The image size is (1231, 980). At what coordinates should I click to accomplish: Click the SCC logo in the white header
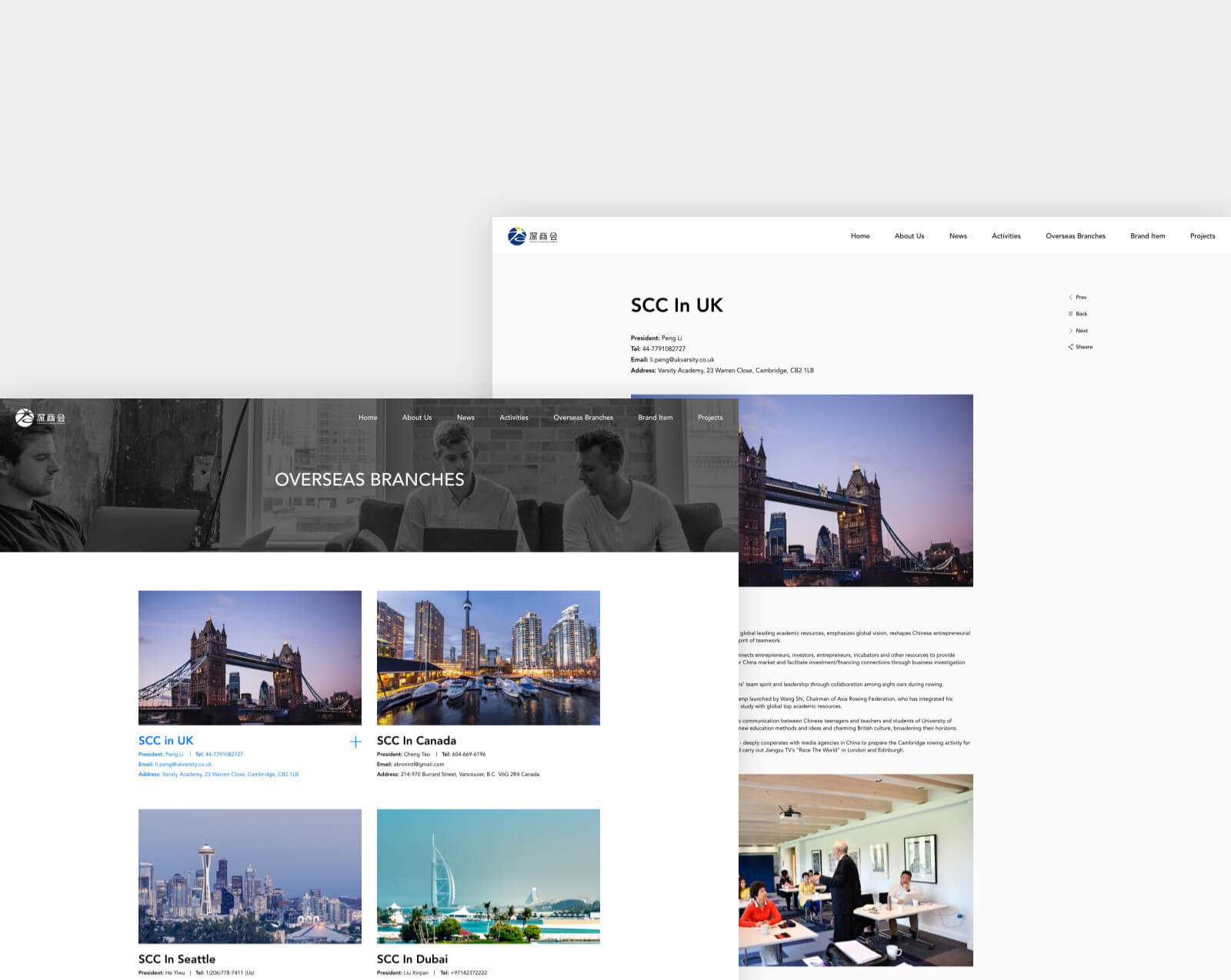[x=532, y=236]
